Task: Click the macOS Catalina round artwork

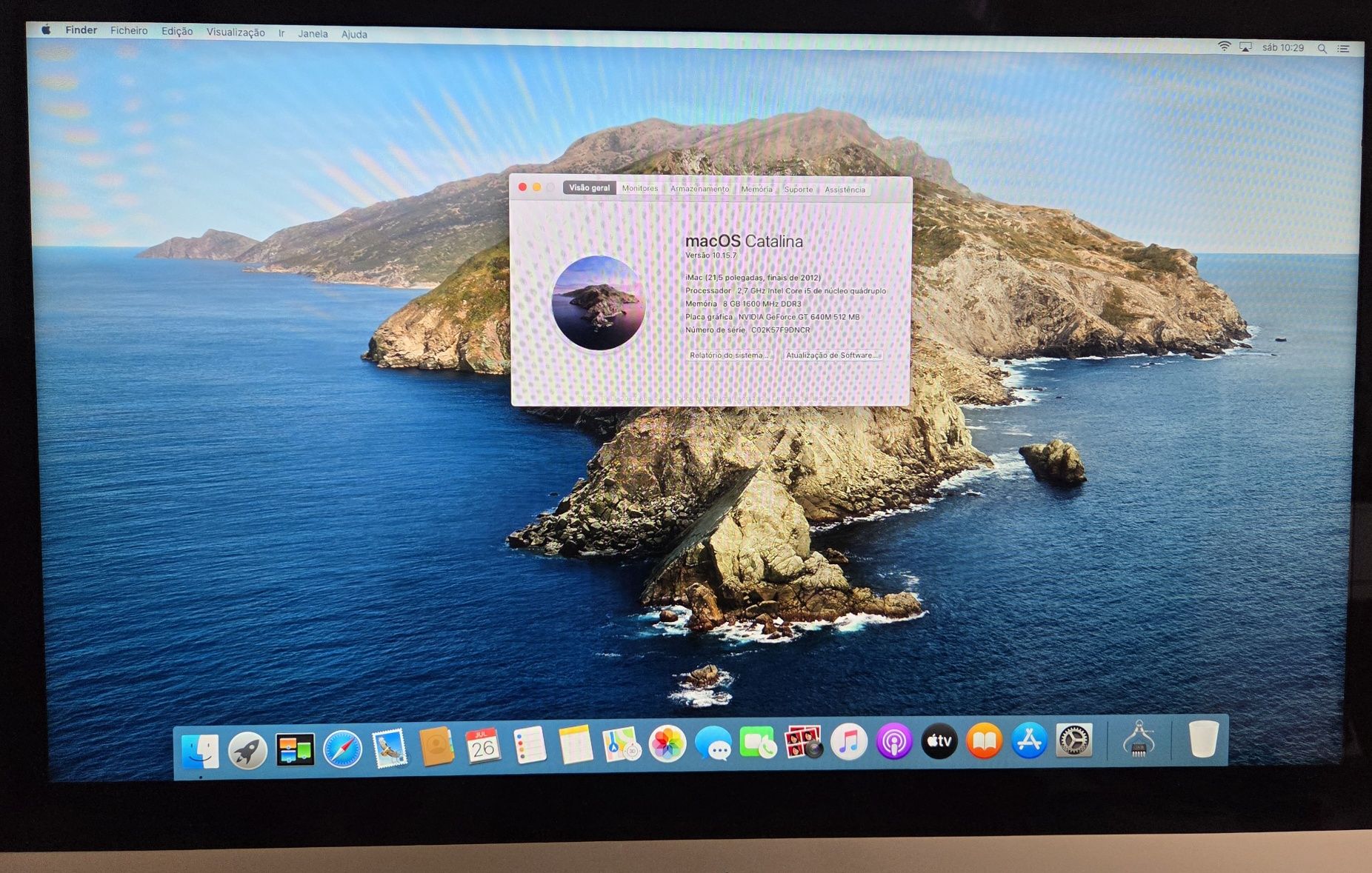Action: point(598,303)
